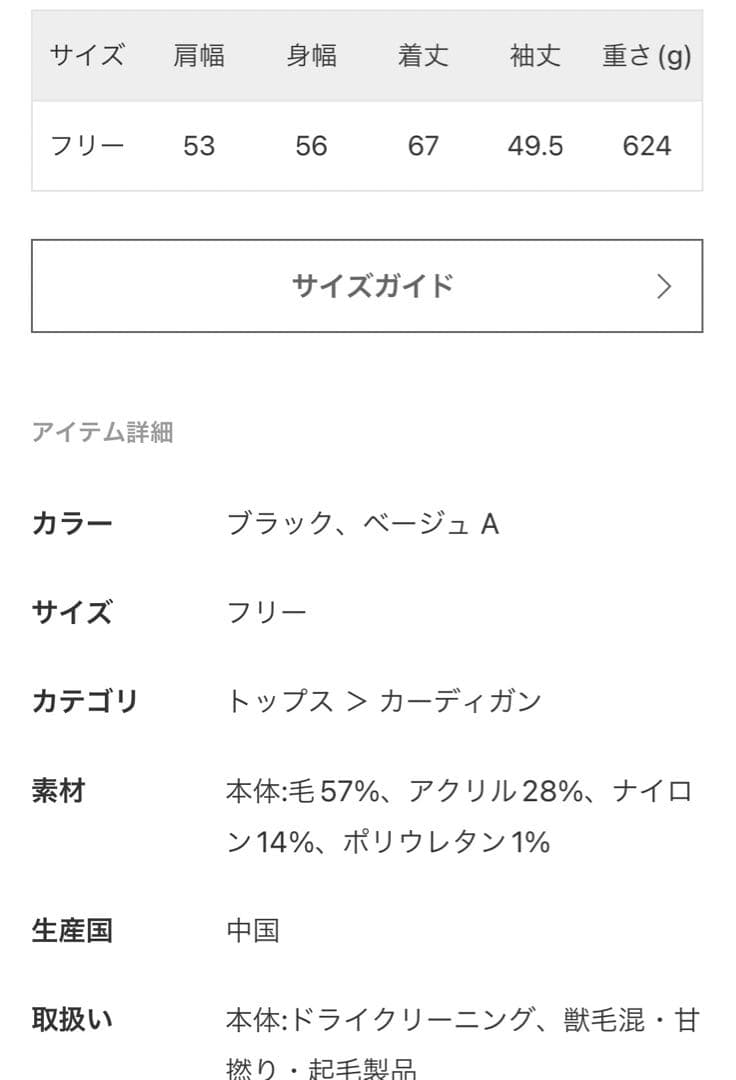Tap the フリー size row in table
This screenshot has width=736, height=1080.
[x=87, y=146]
